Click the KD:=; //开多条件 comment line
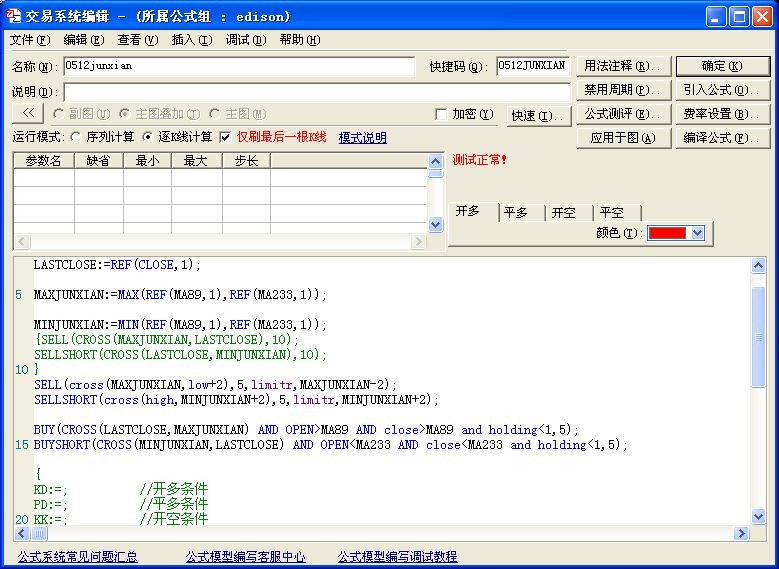Image resolution: width=779 pixels, height=569 pixels. pos(120,489)
